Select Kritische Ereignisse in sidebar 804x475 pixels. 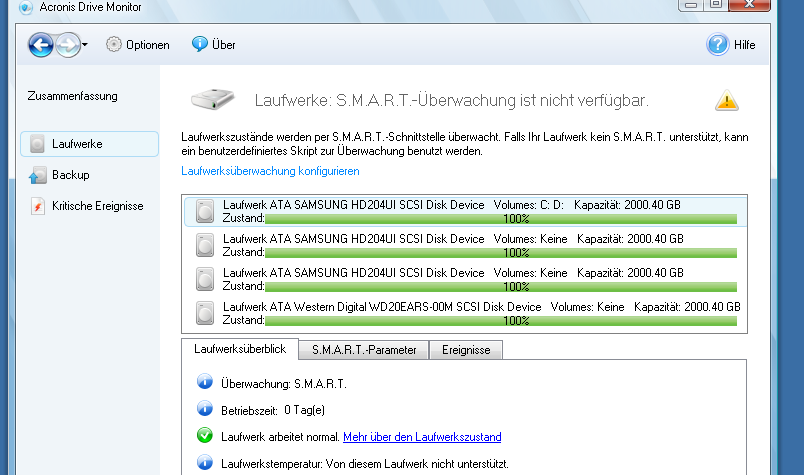(x=97, y=206)
